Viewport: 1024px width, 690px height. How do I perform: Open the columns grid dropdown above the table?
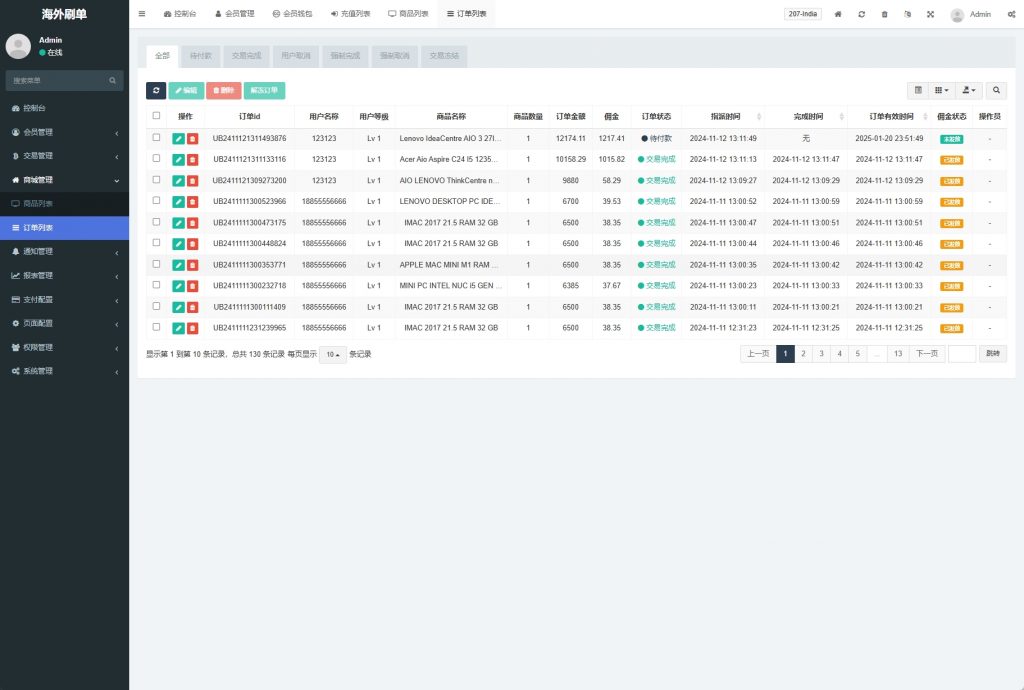coord(942,90)
